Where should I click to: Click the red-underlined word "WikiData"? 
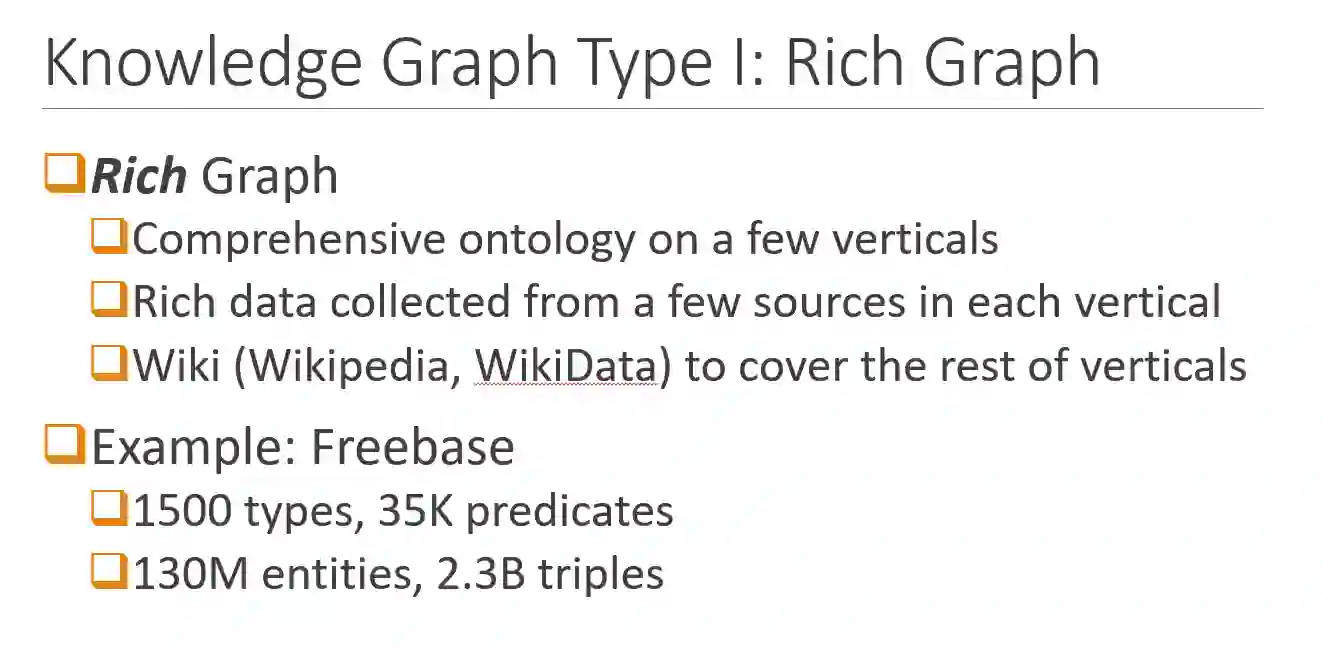(x=565, y=367)
